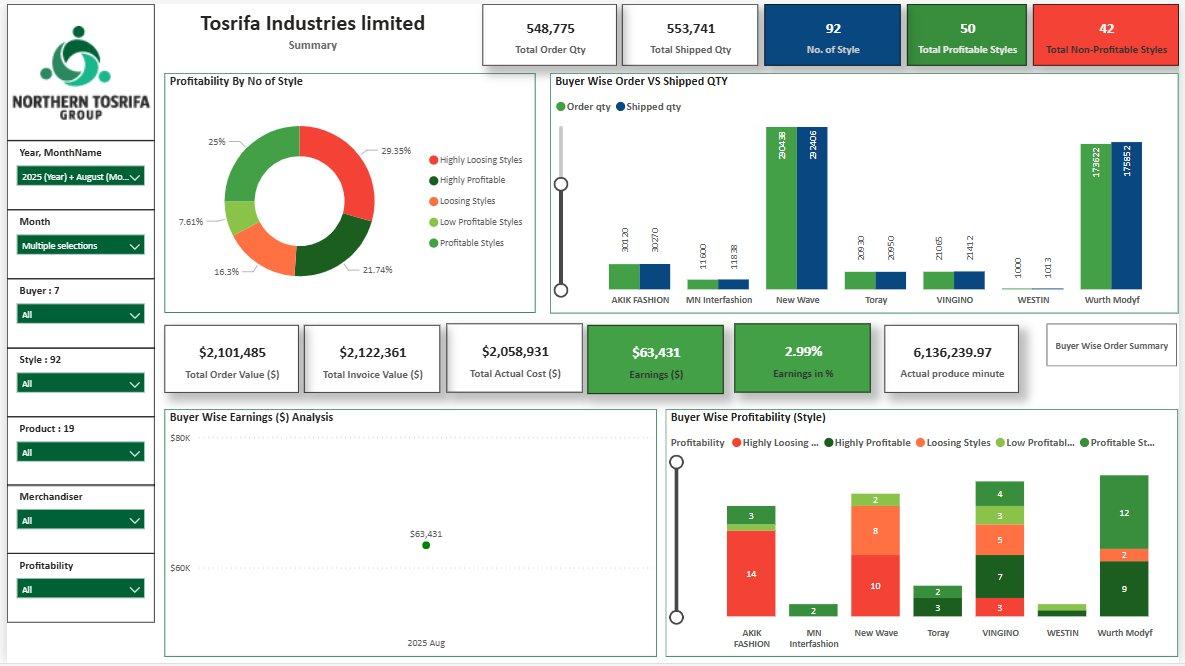Image resolution: width=1185 pixels, height=666 pixels.
Task: Select Toray dark green segment labeled 3
Action: point(937,607)
